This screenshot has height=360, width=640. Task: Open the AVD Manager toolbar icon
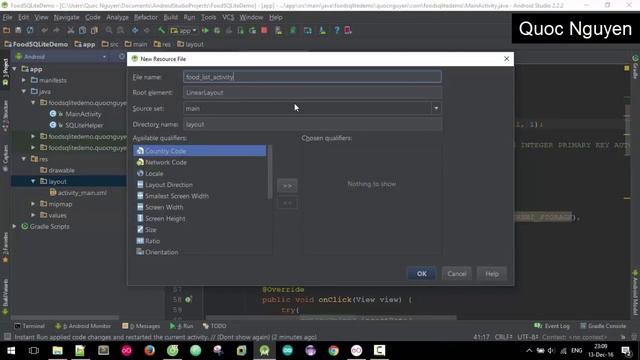coord(279,30)
